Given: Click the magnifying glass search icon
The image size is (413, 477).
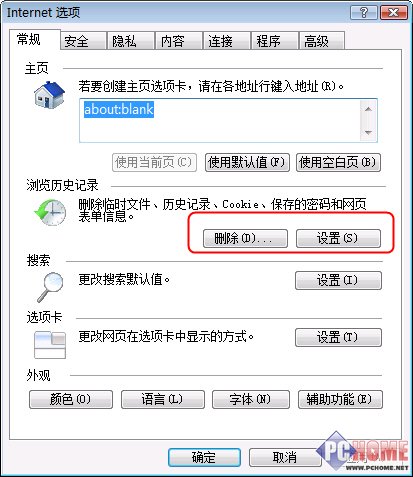Looking at the screenshot, I should (50, 287).
